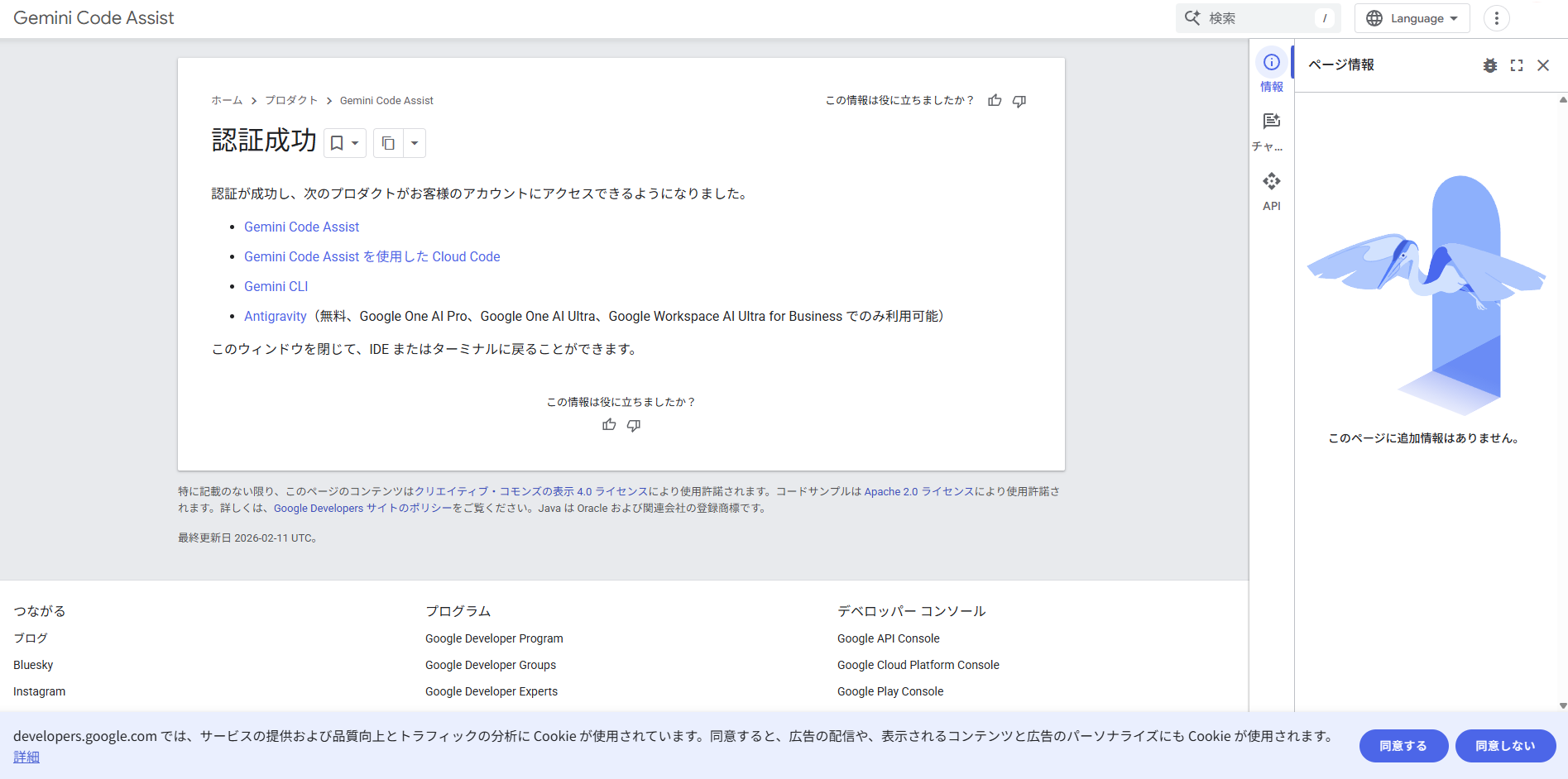Copy the page using the copy icon
The width and height of the screenshot is (1568, 779).
coord(388,143)
